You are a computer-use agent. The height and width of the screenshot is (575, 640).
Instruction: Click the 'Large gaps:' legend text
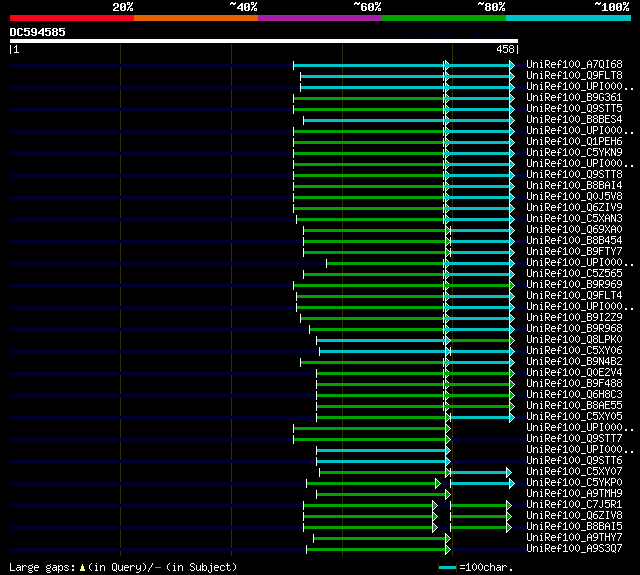tap(42, 568)
